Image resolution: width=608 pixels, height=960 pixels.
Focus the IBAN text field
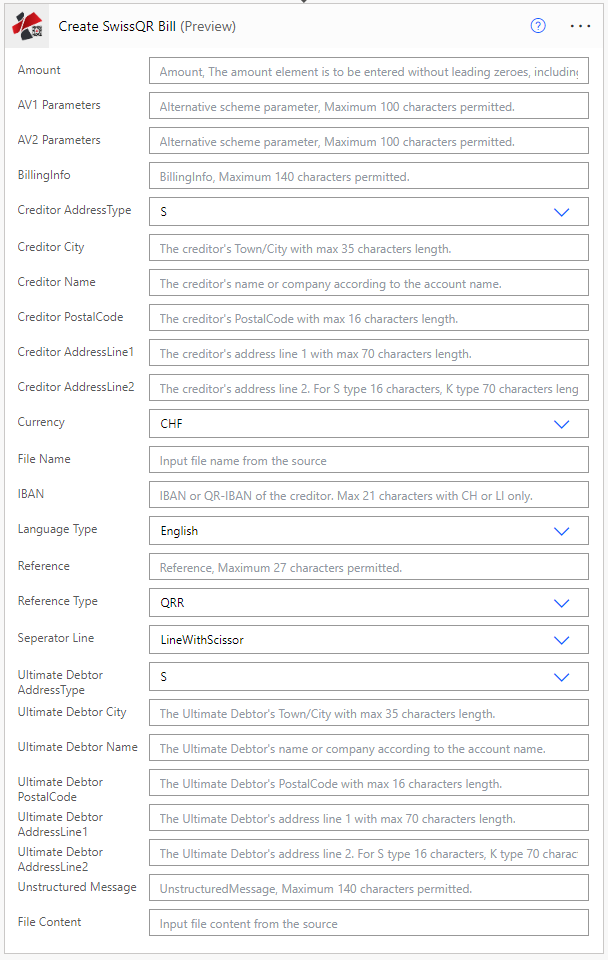[x=368, y=496]
